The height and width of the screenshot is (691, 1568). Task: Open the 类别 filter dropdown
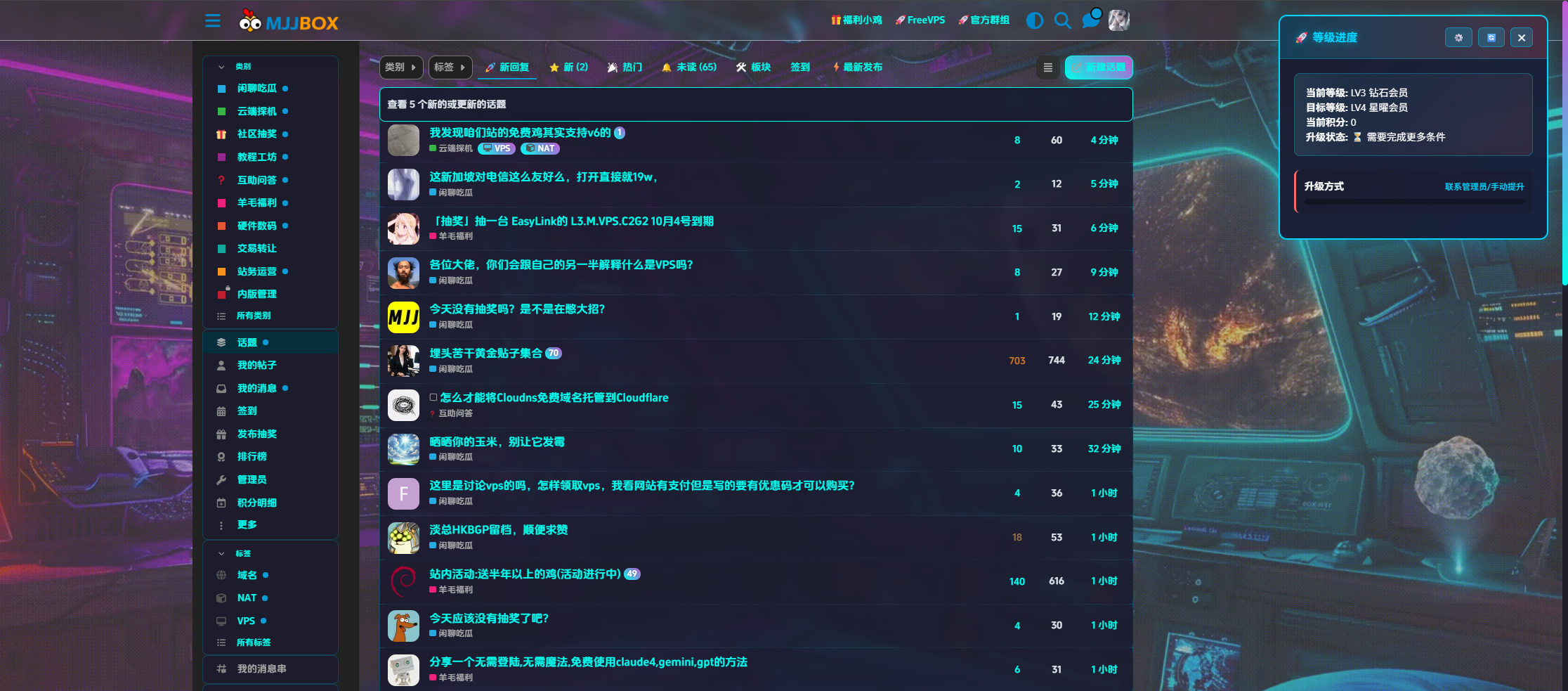click(401, 67)
